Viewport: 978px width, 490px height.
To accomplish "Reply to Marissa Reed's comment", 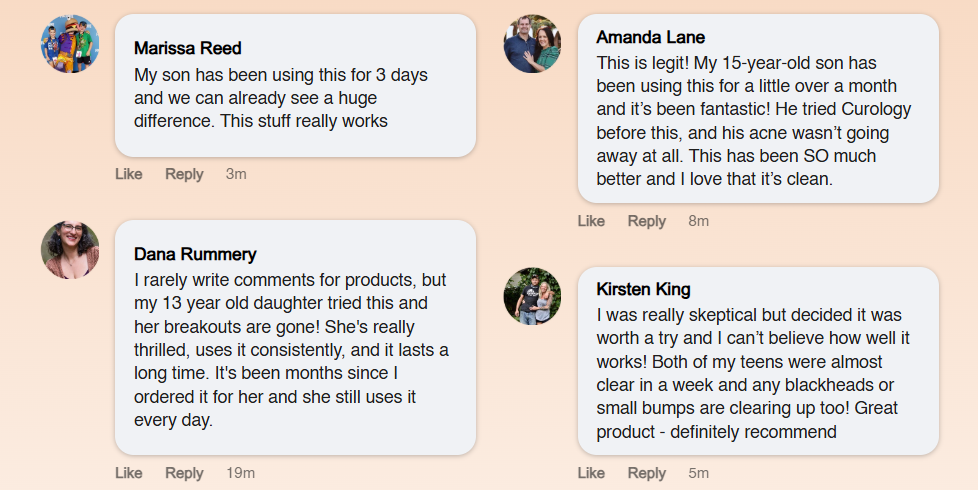I will (184, 174).
